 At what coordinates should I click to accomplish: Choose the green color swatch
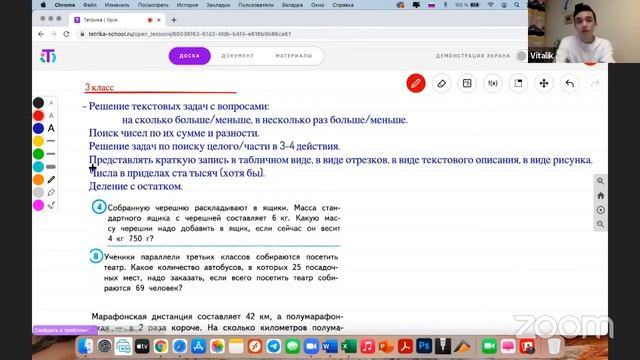click(x=38, y=154)
